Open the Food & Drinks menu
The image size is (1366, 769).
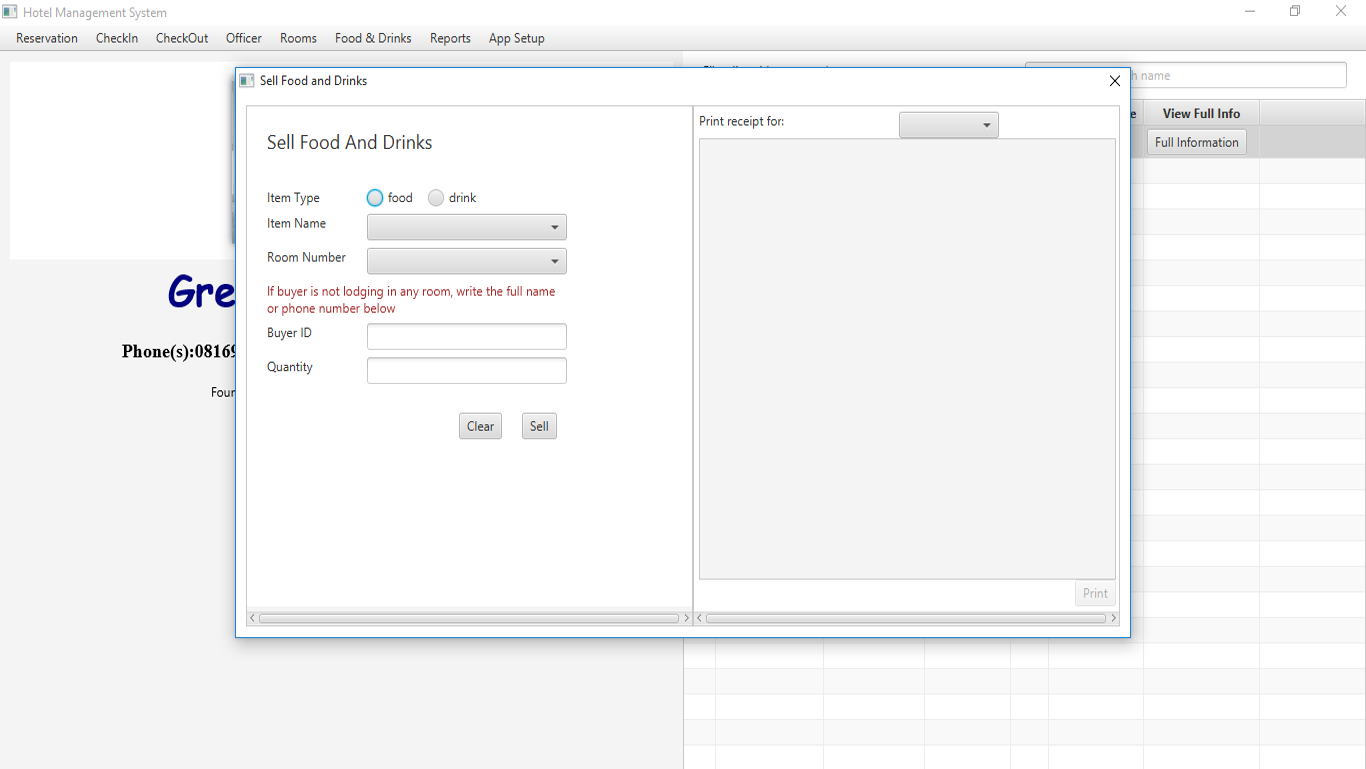pos(373,38)
